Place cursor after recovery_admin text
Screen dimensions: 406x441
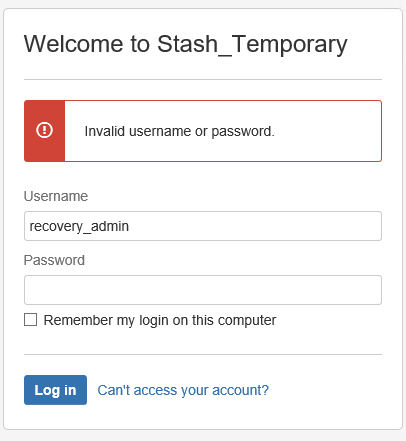pos(130,226)
